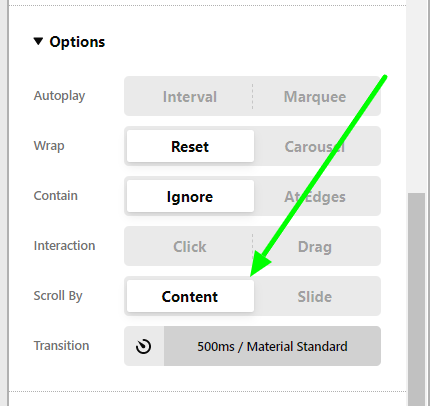432x406 pixels.
Task: Click the scrollbar track above thumb
Action: pyautogui.click(x=417, y=97)
